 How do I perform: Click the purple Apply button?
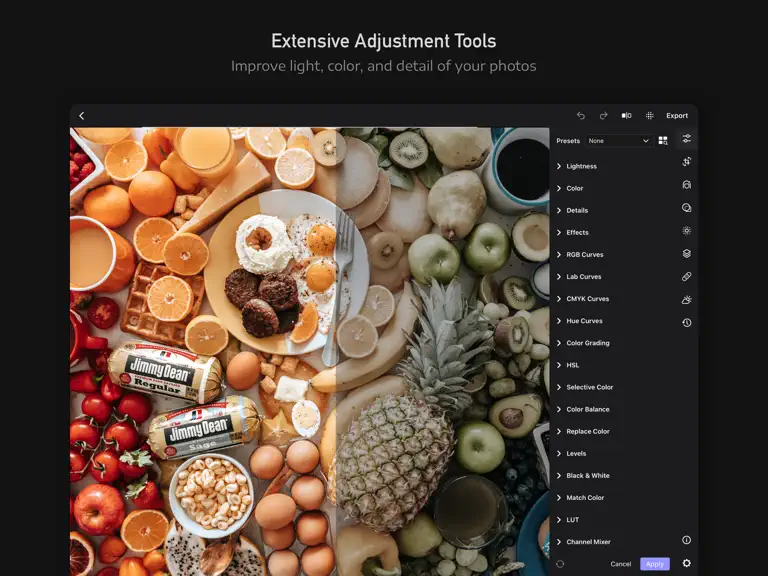[x=655, y=564]
